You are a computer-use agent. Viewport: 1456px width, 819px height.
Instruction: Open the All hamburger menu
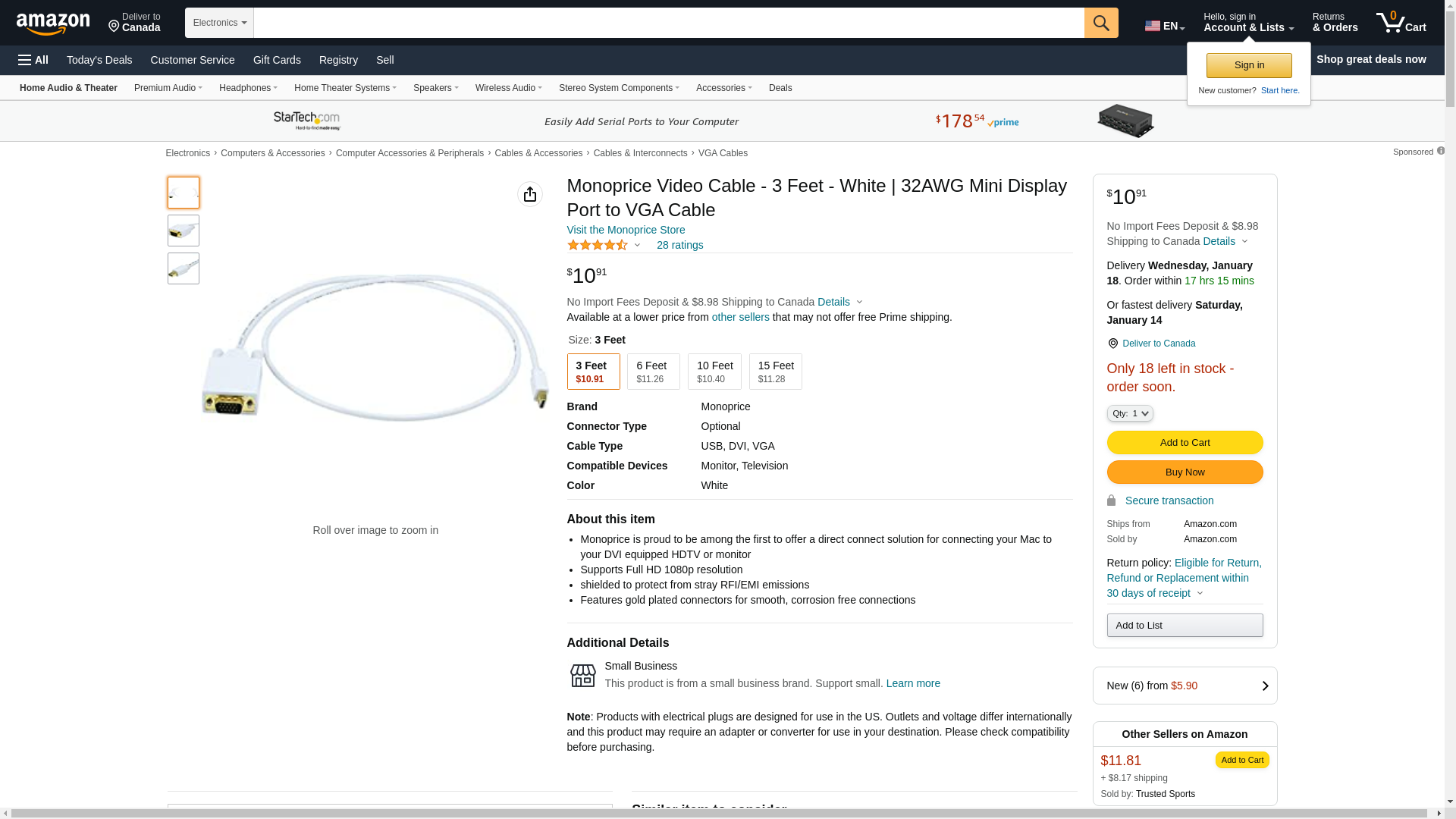coord(33,60)
